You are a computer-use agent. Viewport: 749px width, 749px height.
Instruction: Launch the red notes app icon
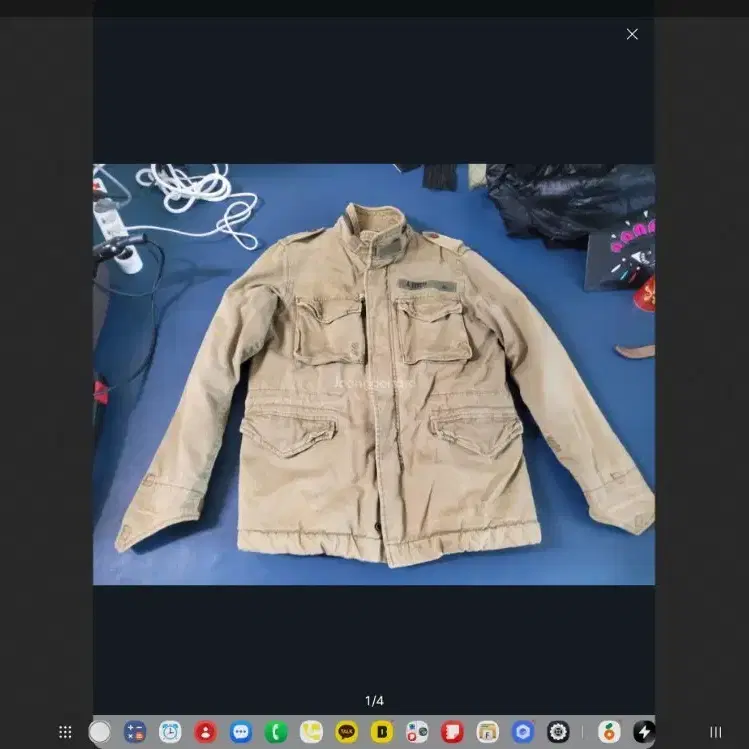click(x=452, y=732)
